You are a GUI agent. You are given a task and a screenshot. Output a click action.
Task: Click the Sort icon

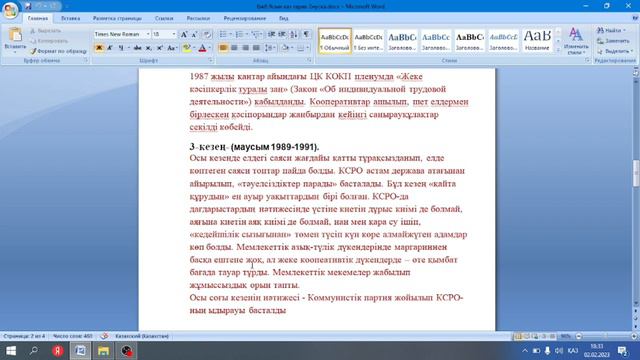[x=294, y=34]
